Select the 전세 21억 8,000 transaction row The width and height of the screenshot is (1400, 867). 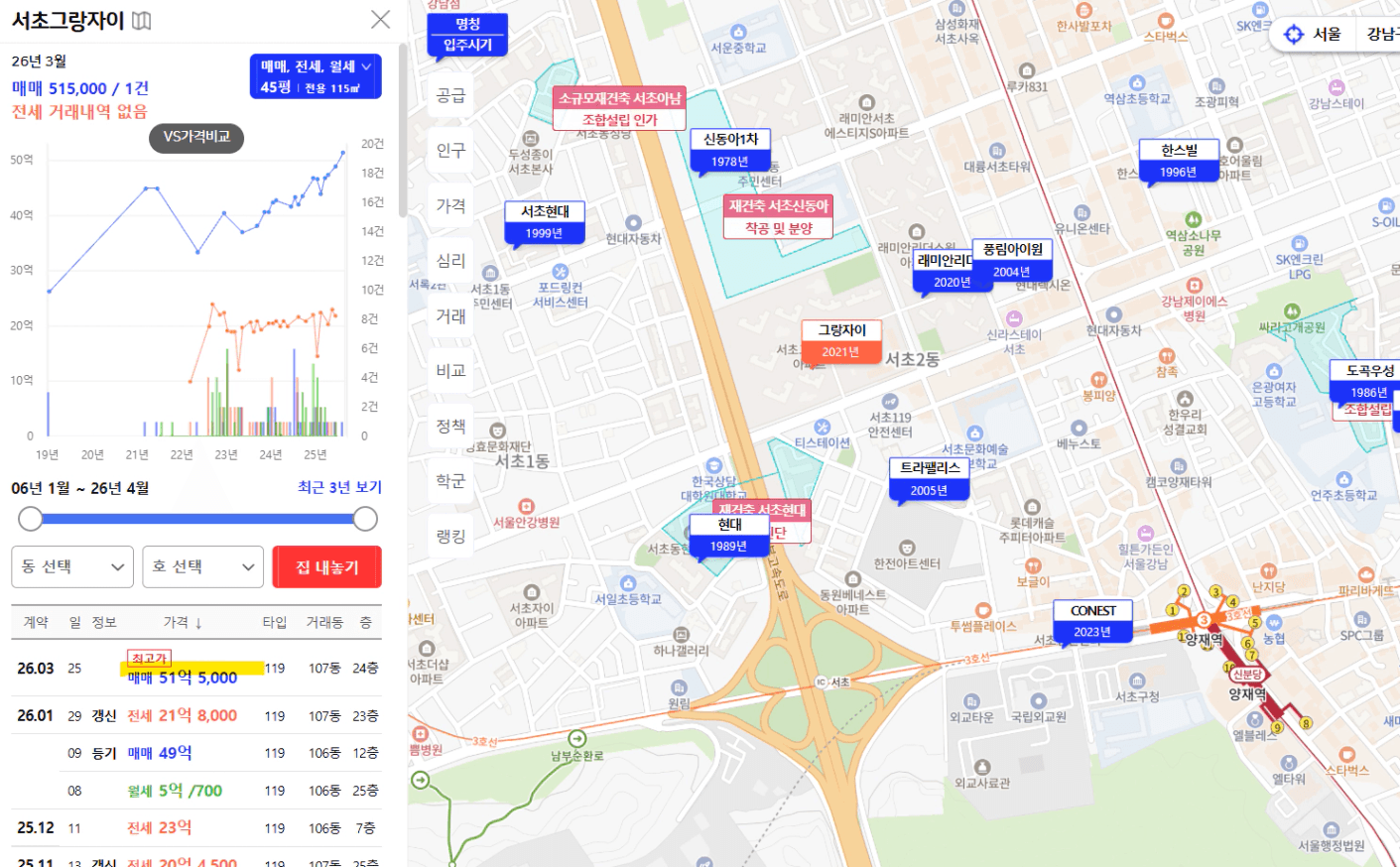[x=196, y=715]
